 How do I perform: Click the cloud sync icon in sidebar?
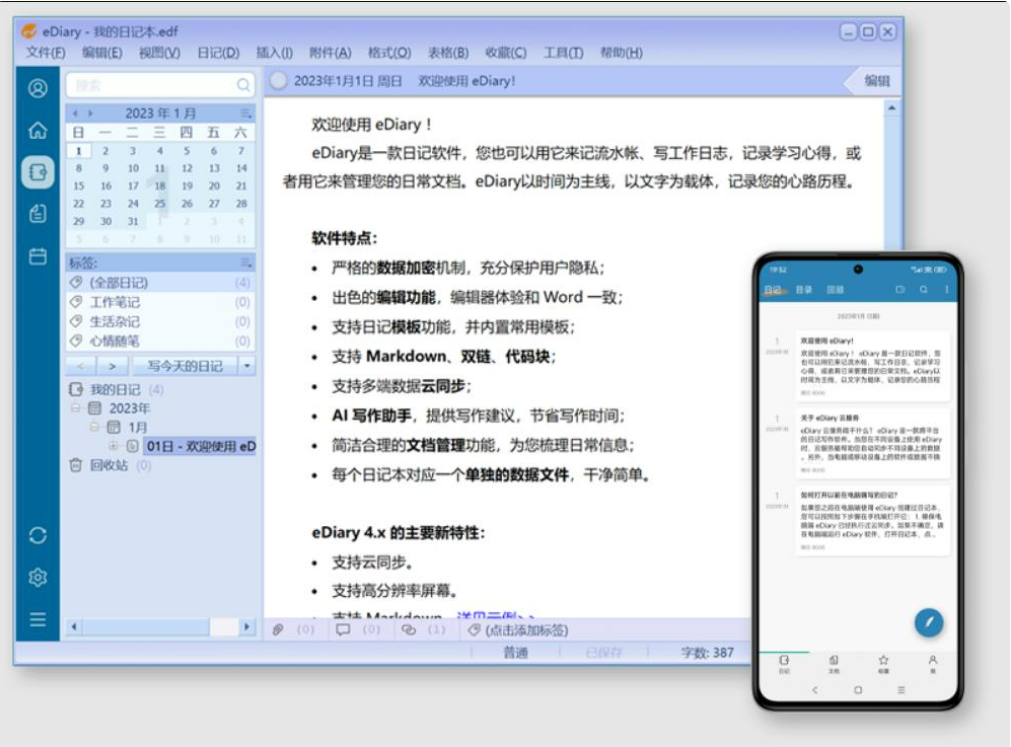37,536
